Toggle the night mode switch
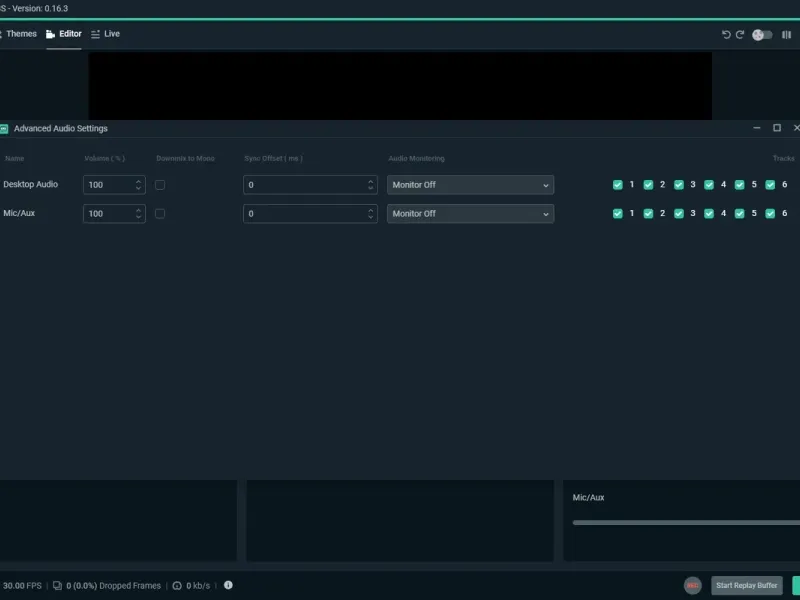 (x=762, y=35)
